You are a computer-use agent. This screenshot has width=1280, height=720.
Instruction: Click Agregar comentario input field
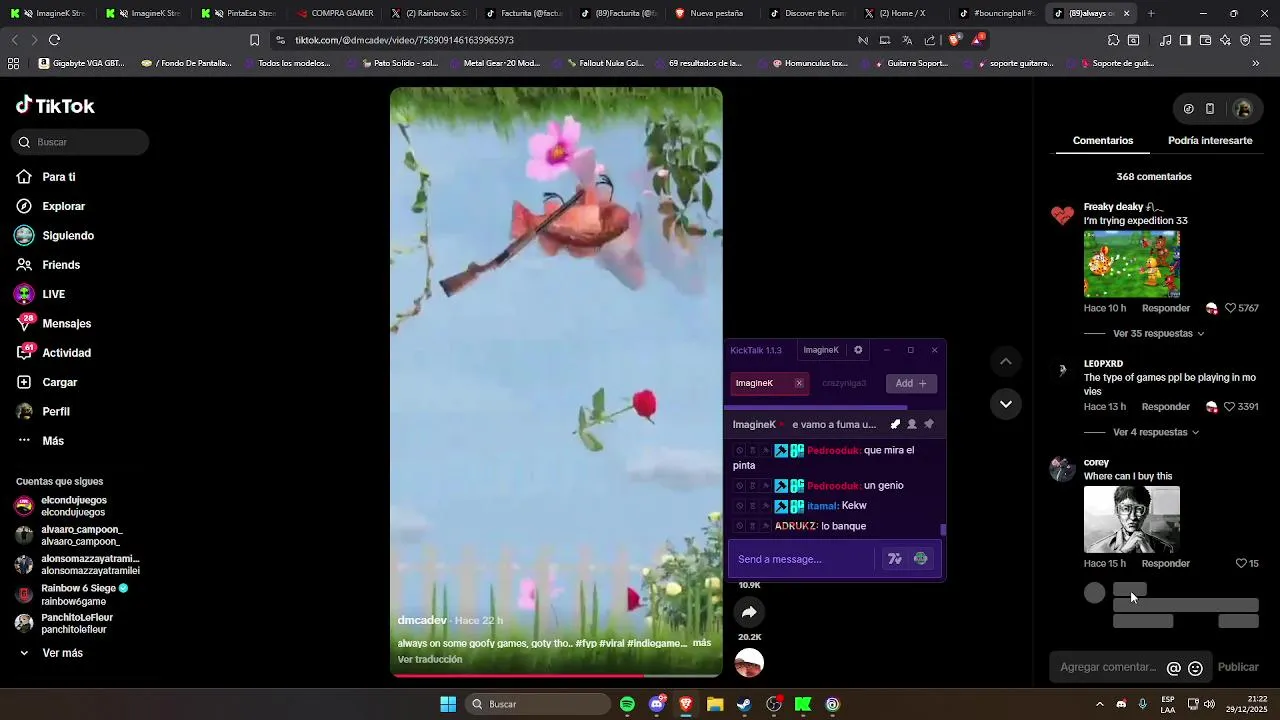tap(1108, 667)
